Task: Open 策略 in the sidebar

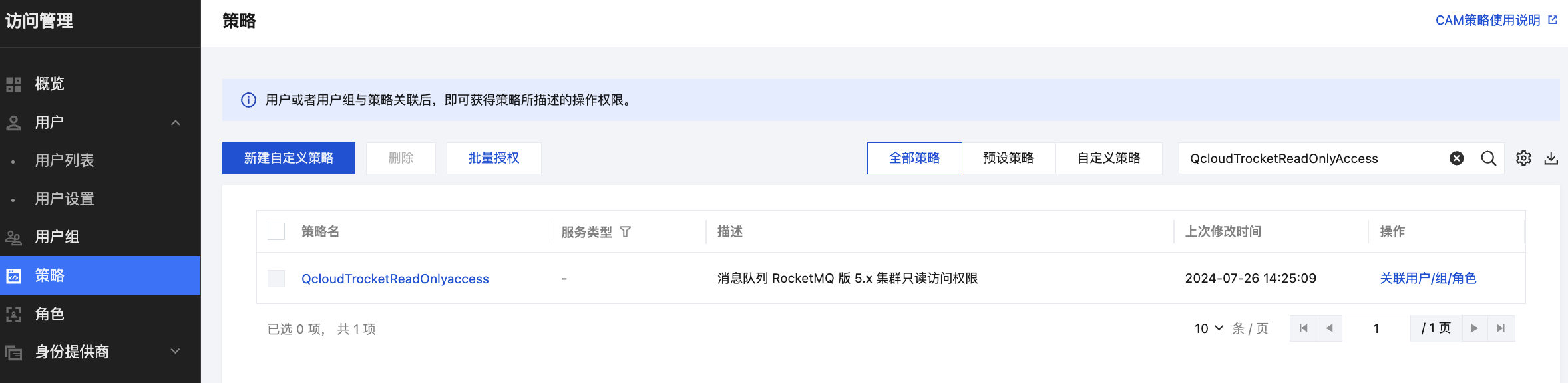Action: pos(100,275)
